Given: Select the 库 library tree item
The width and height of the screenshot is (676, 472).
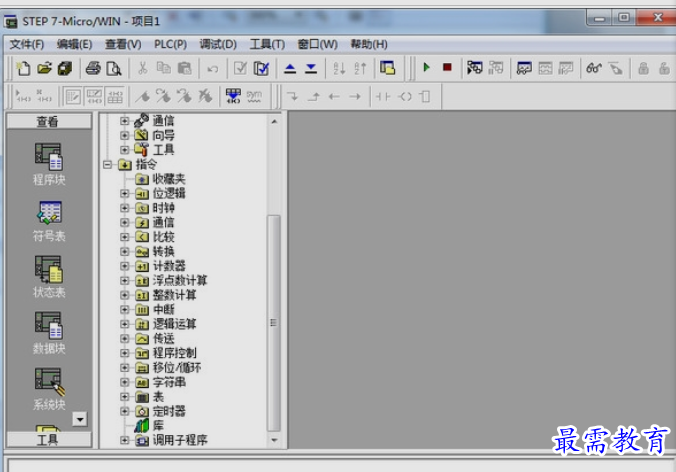Looking at the screenshot, I should pos(158,426).
